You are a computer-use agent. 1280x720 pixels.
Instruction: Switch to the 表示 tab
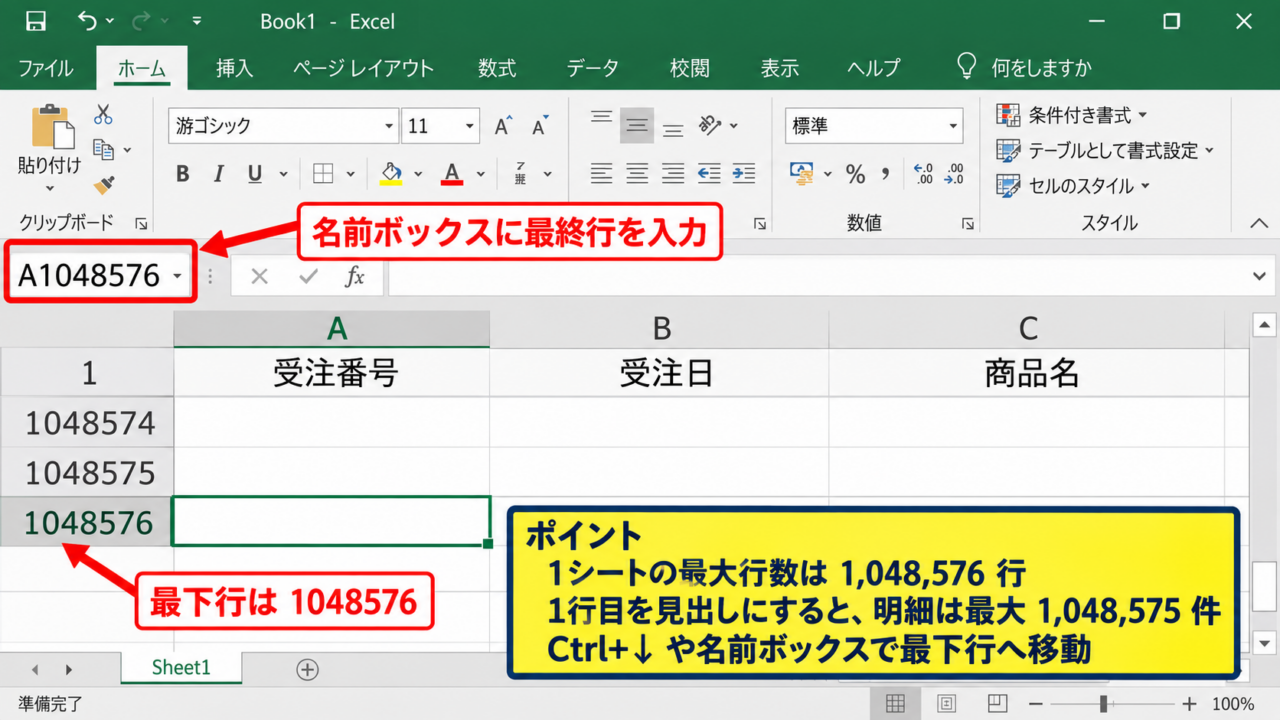point(779,68)
